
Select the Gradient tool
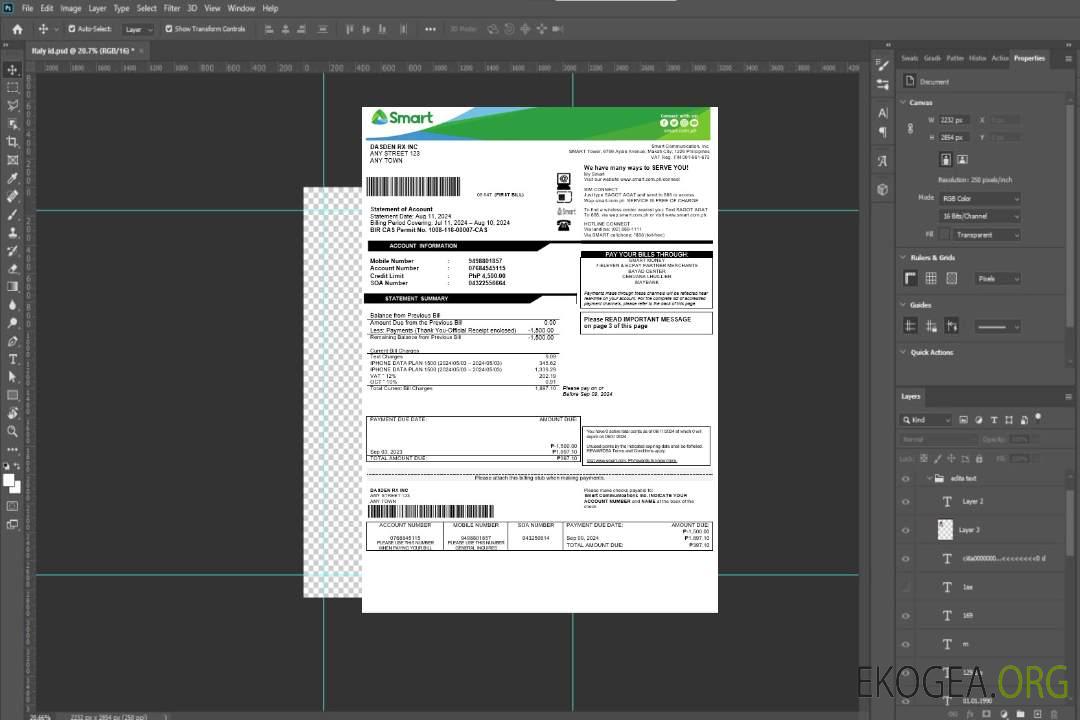click(x=12, y=287)
